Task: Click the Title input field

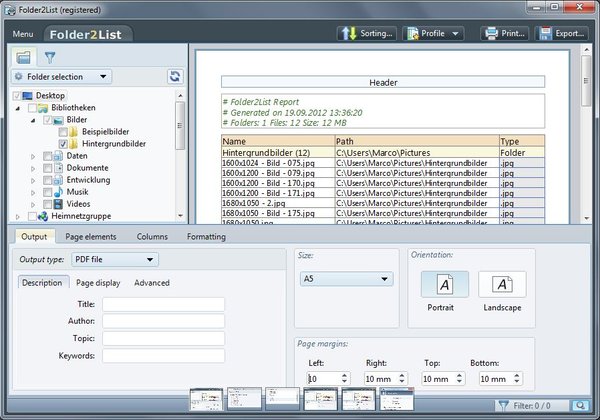Action: click(x=163, y=304)
